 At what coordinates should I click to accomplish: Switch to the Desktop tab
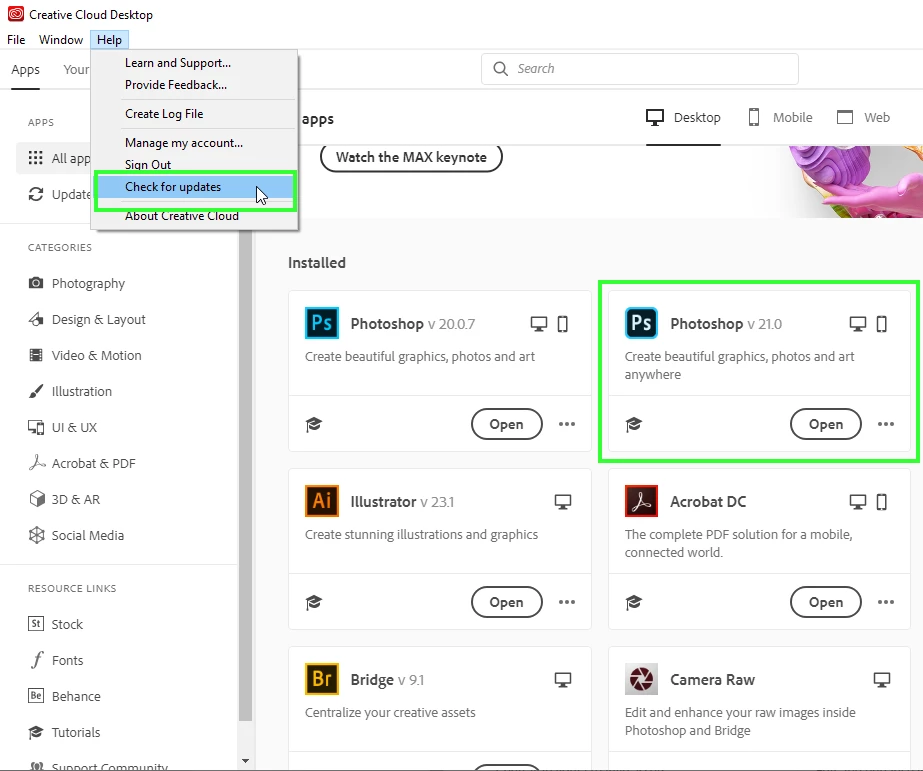pyautogui.click(x=683, y=118)
